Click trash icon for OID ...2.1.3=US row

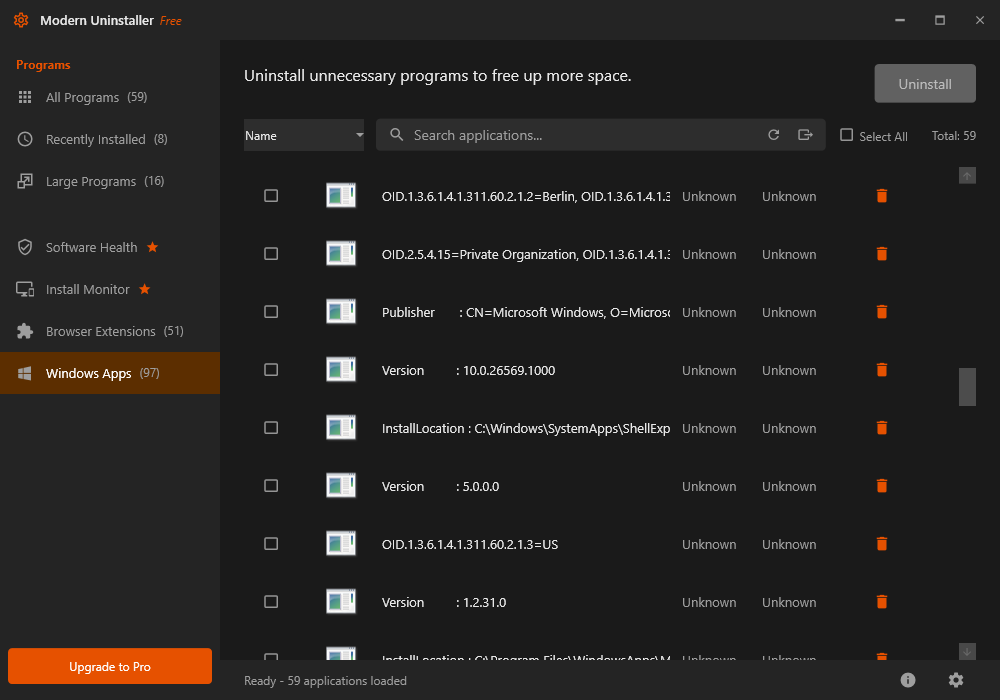(x=882, y=544)
